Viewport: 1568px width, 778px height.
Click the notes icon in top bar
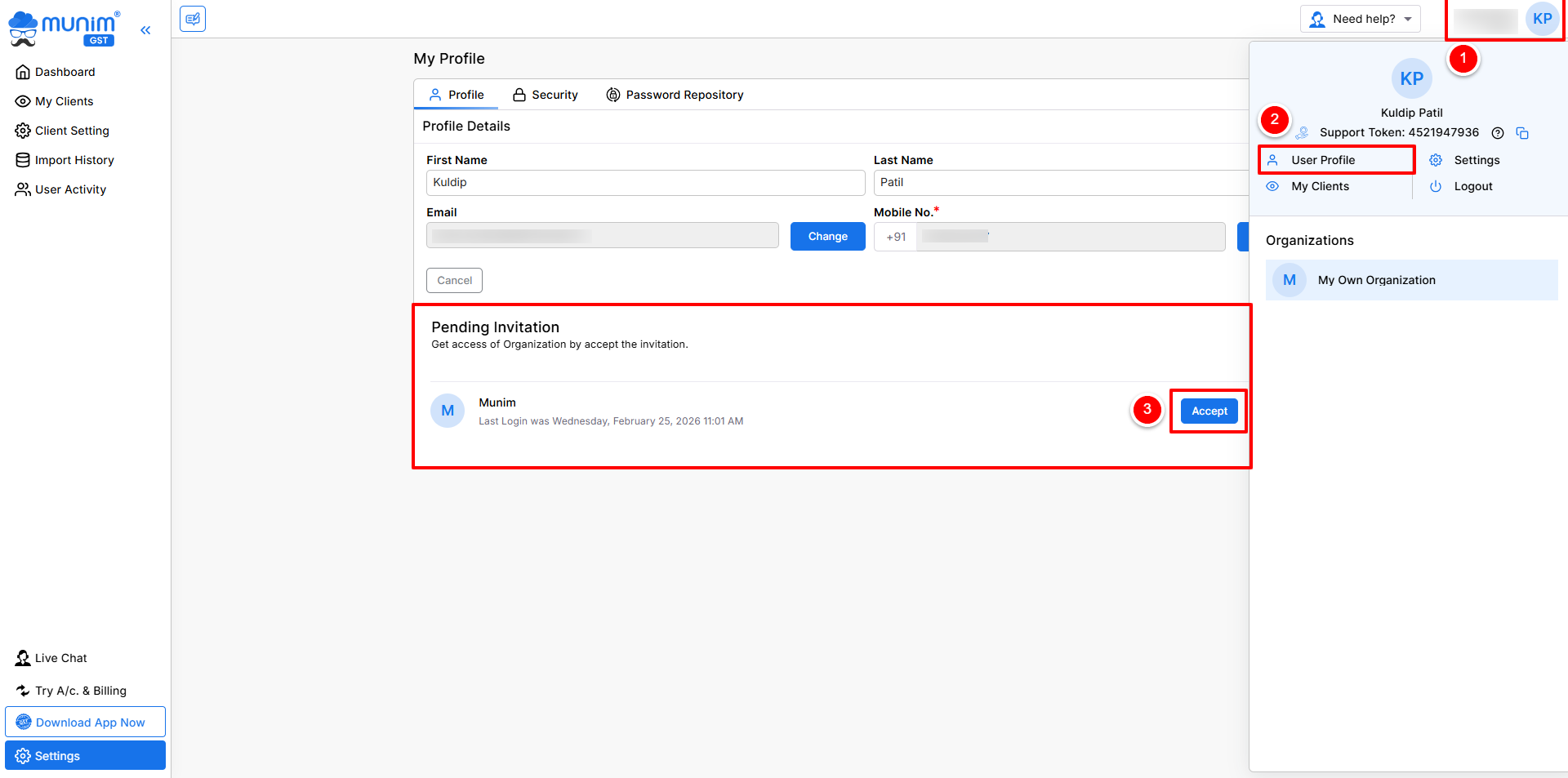coord(193,19)
